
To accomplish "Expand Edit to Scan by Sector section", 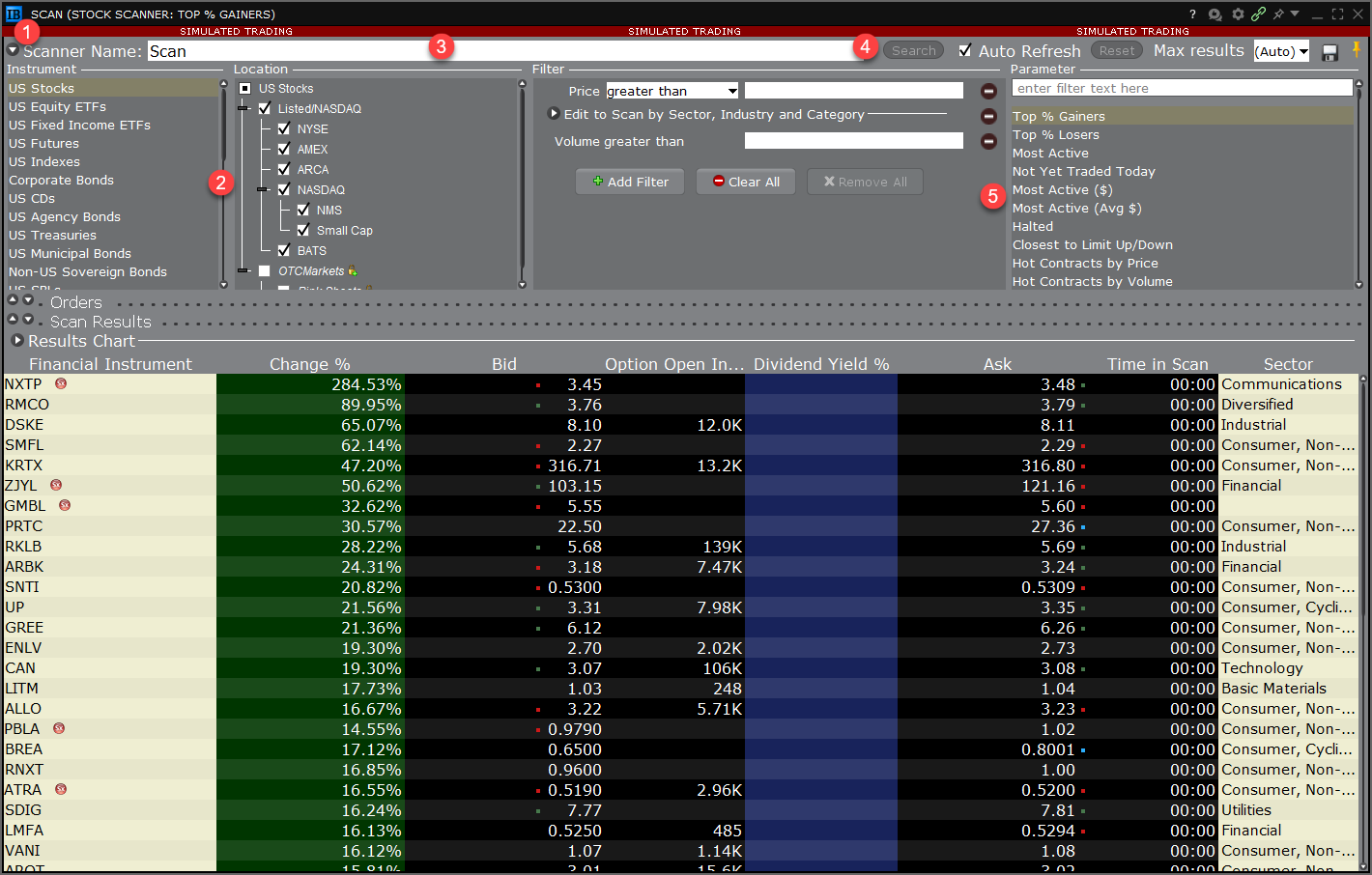I will (554, 113).
